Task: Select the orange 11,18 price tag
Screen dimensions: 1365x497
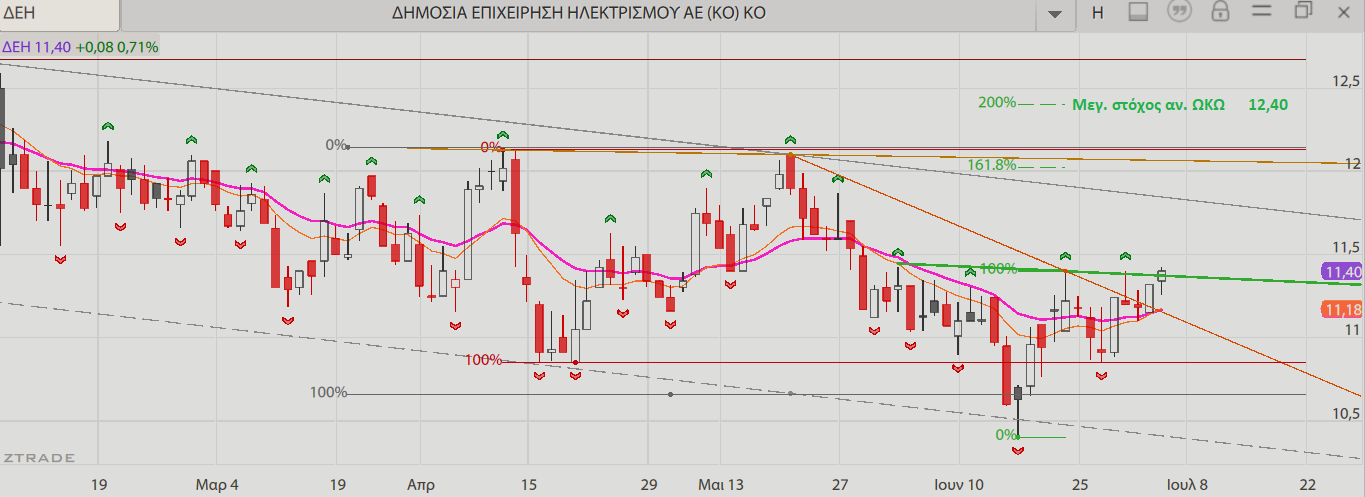Action: pyautogui.click(x=1342, y=310)
